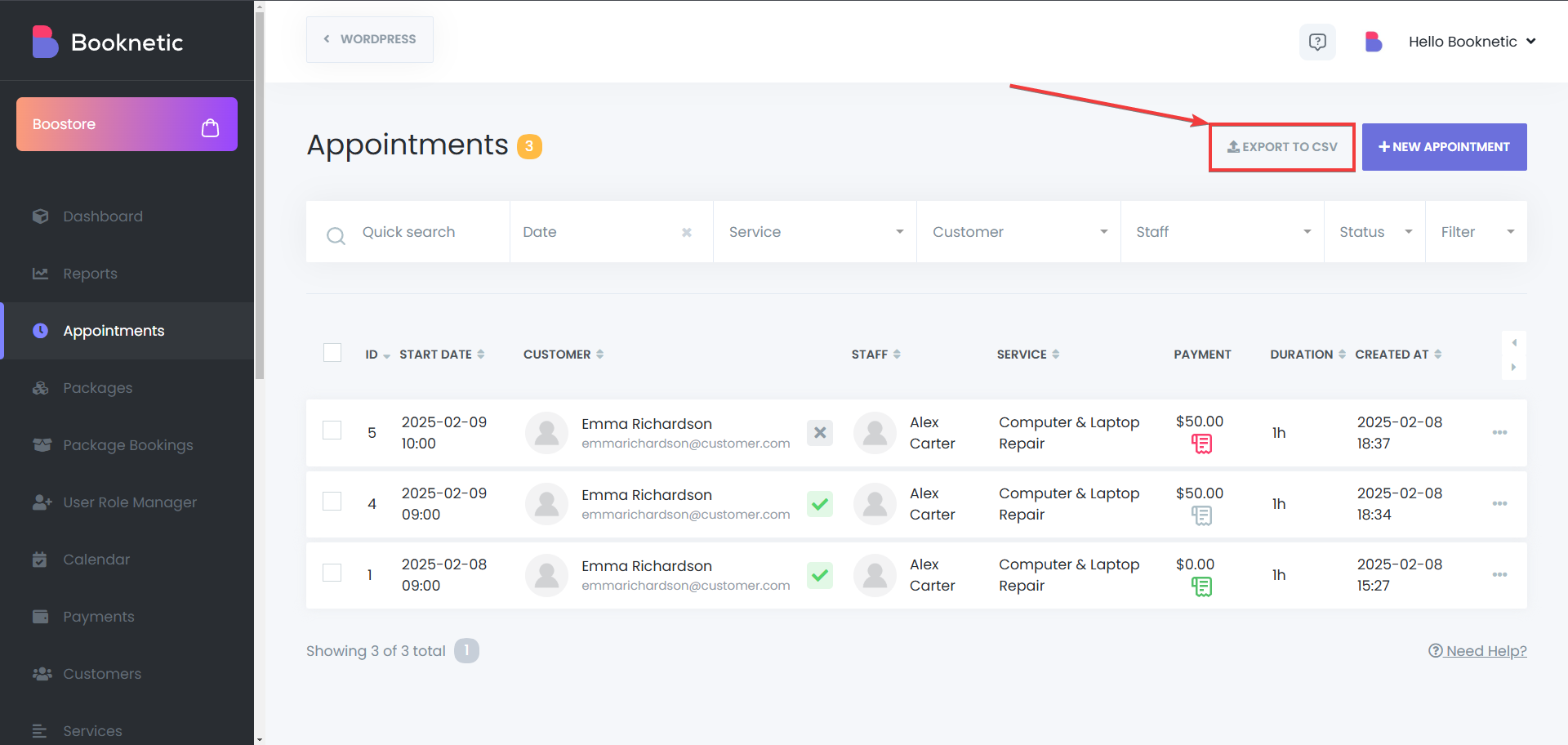The height and width of the screenshot is (745, 1568).
Task: Sort by CREATED AT column
Action: pos(1398,355)
